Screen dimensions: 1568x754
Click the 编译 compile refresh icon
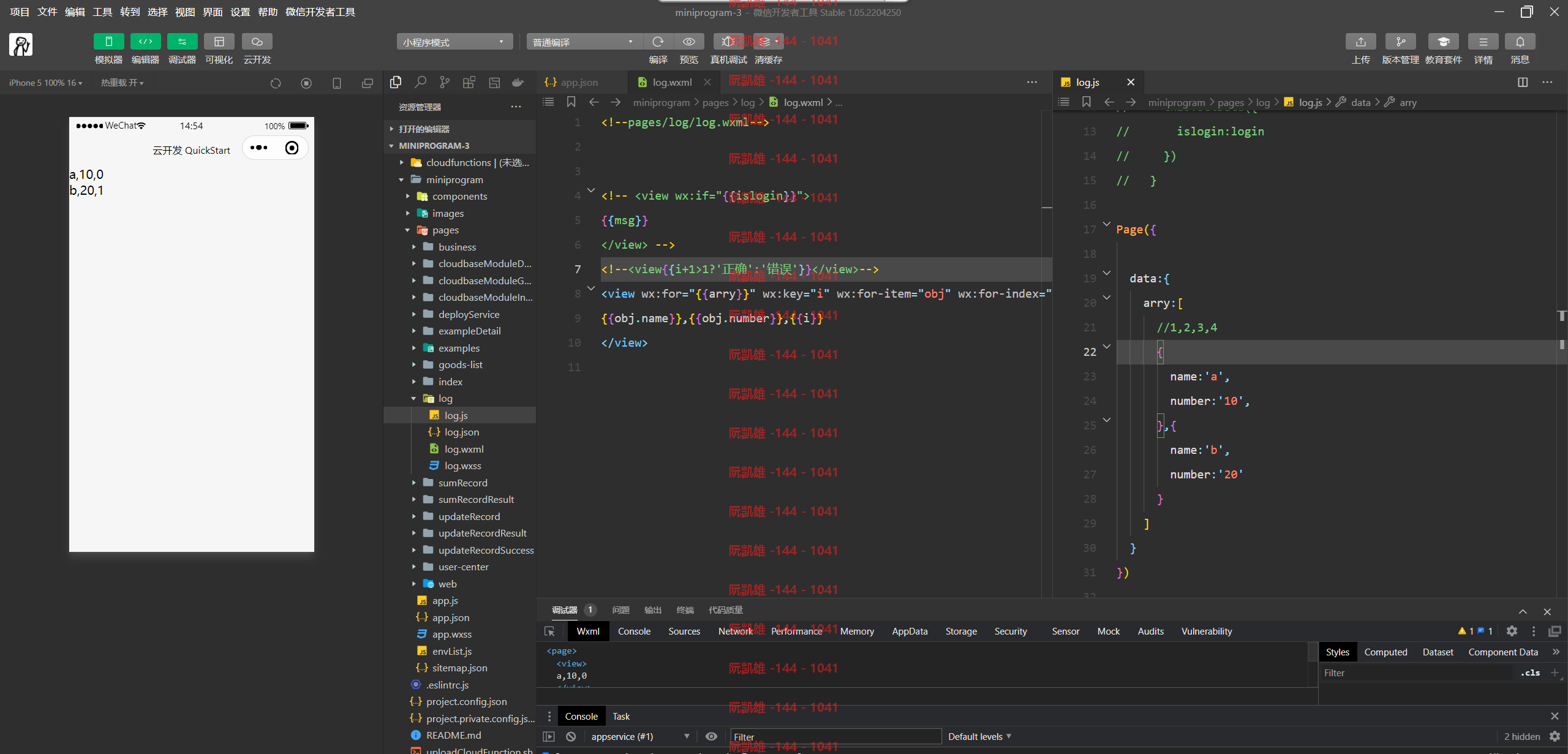pos(658,42)
